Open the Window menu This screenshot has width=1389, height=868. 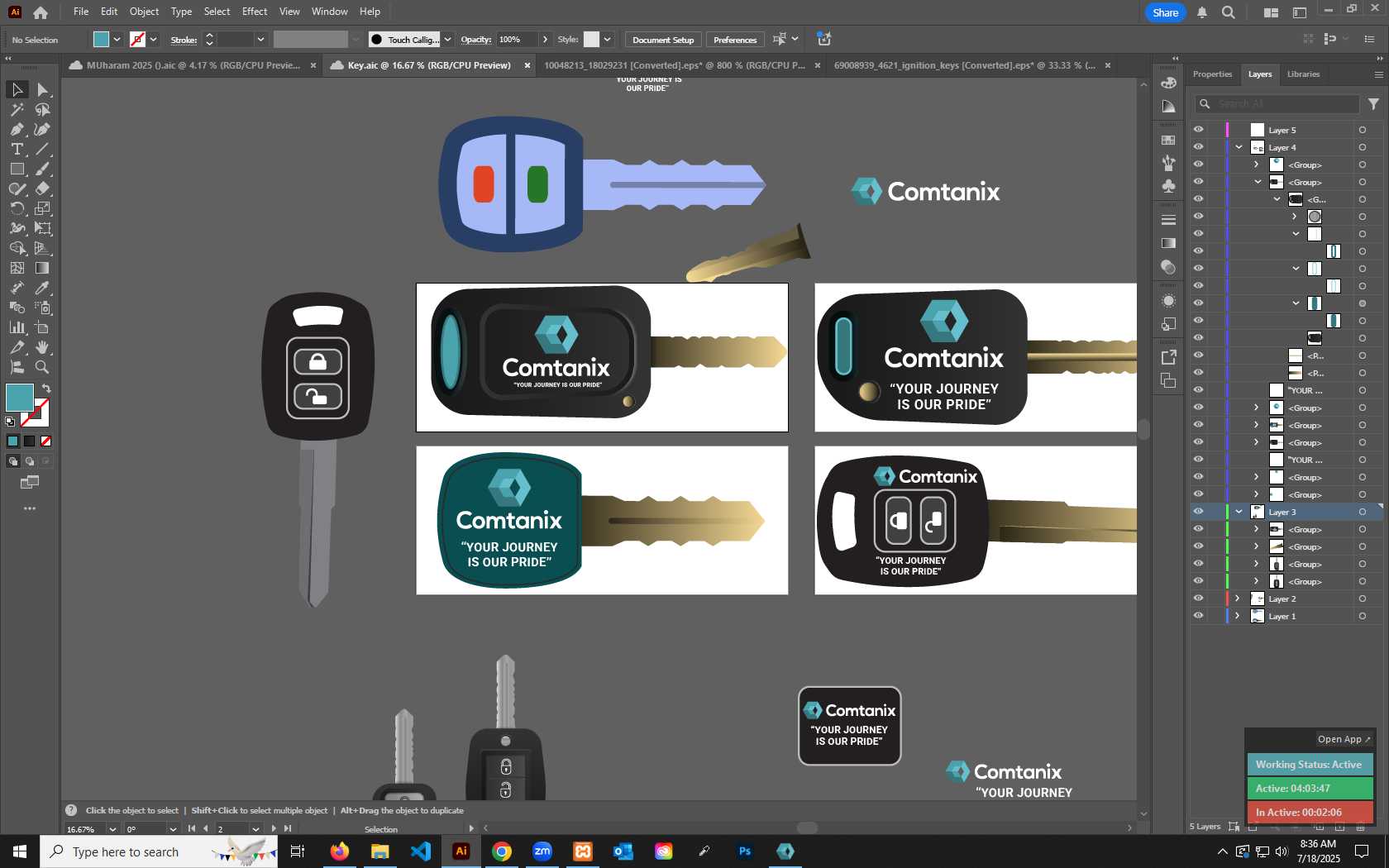[x=329, y=12]
